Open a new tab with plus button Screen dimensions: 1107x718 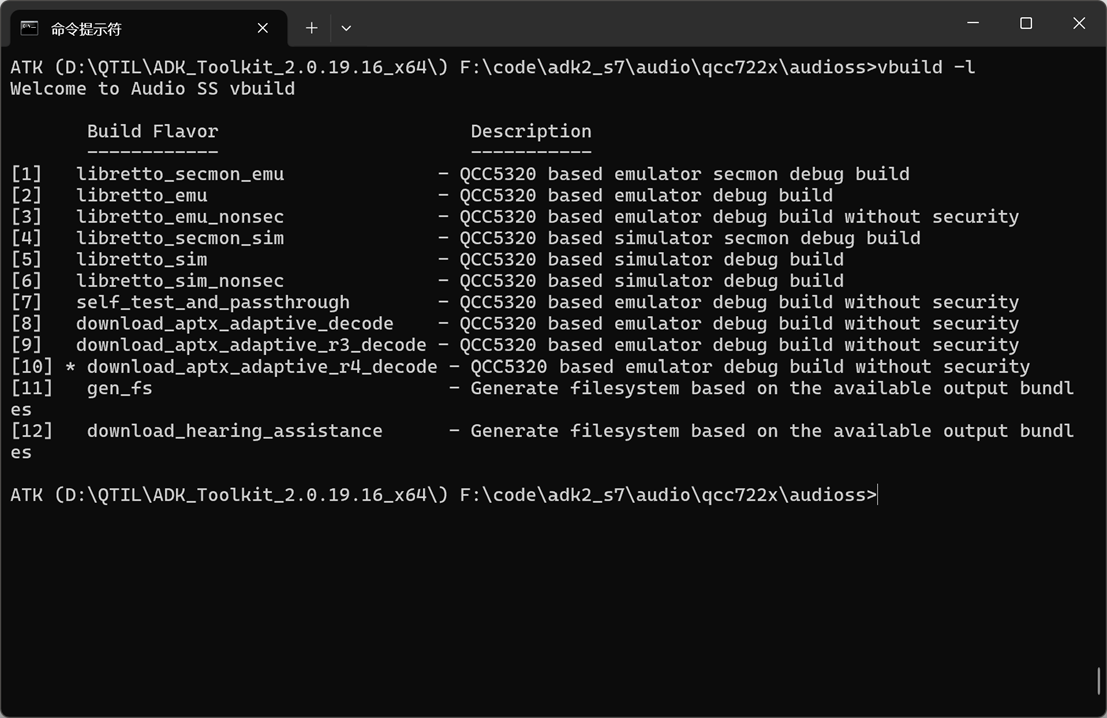312,28
